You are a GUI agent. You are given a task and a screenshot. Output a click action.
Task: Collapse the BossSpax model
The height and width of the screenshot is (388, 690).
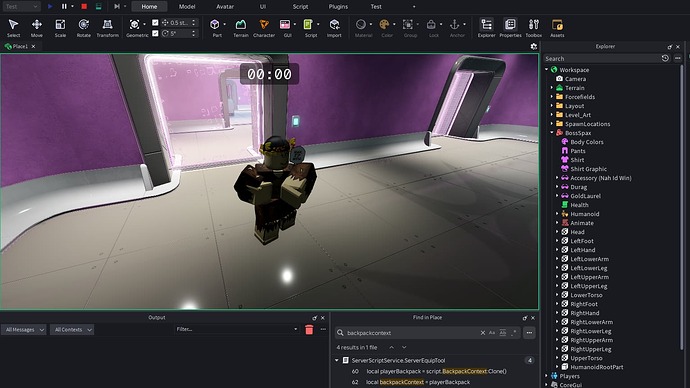(552, 132)
